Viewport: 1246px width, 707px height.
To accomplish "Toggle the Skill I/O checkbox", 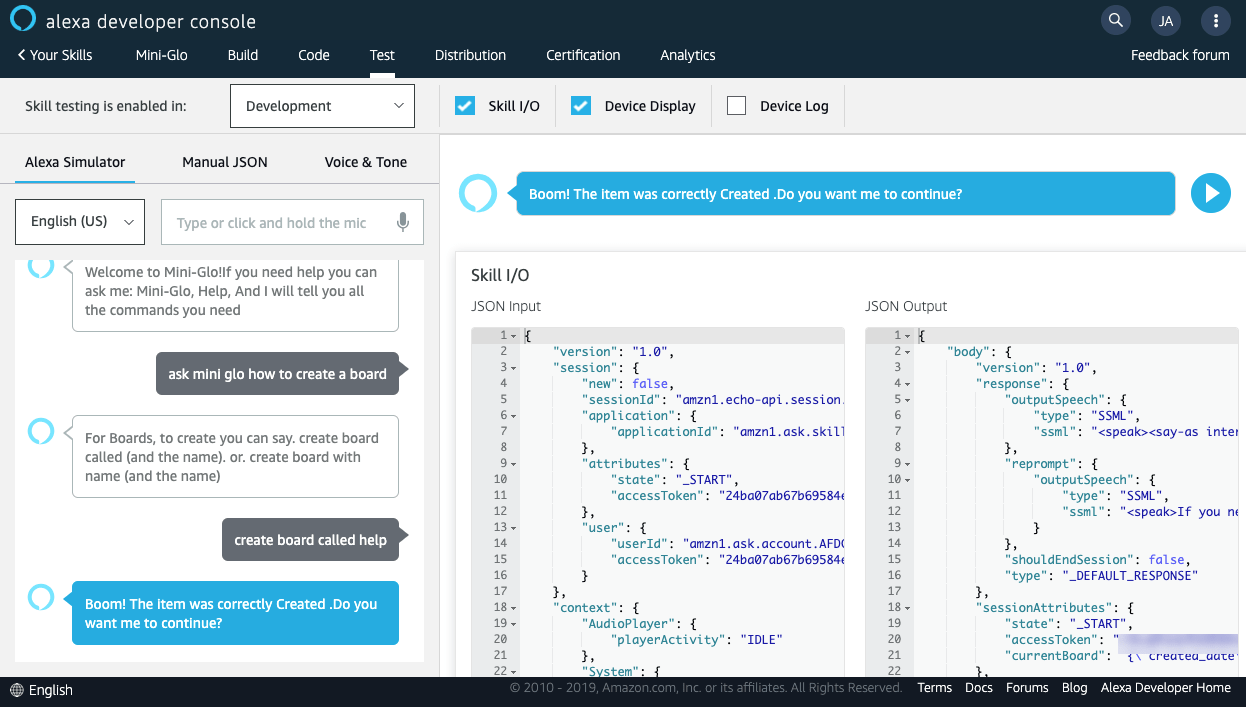I will pyautogui.click(x=465, y=106).
